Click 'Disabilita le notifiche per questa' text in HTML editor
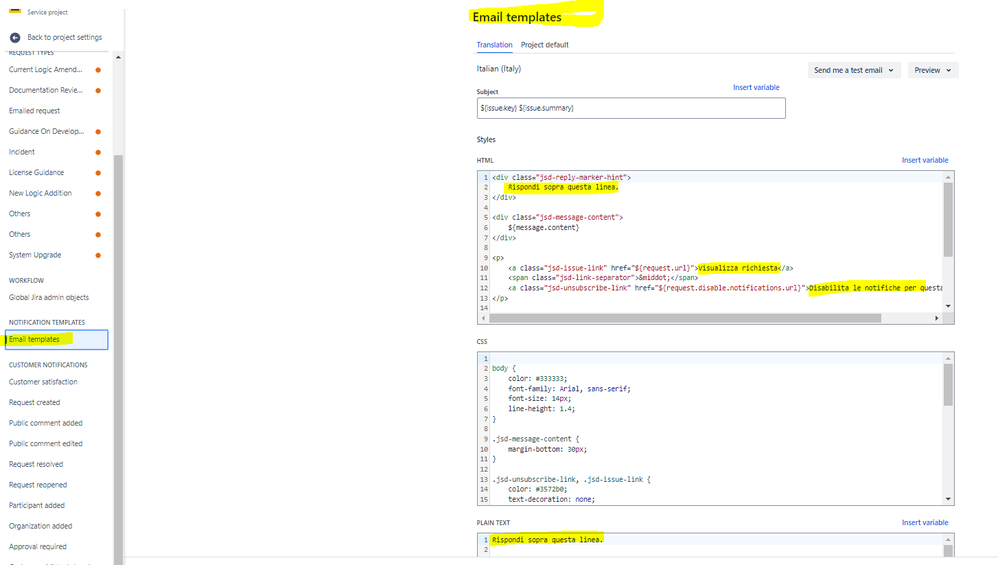998x565 pixels. point(876,288)
